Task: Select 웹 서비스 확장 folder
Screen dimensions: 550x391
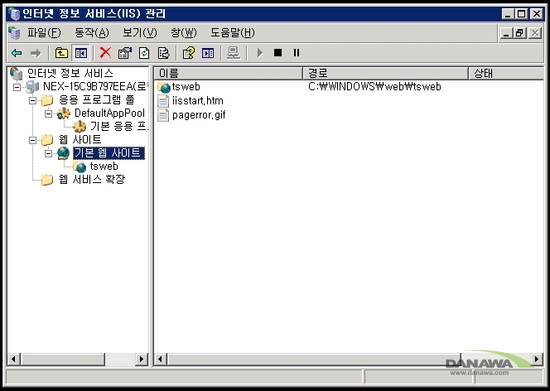Action: [92, 180]
